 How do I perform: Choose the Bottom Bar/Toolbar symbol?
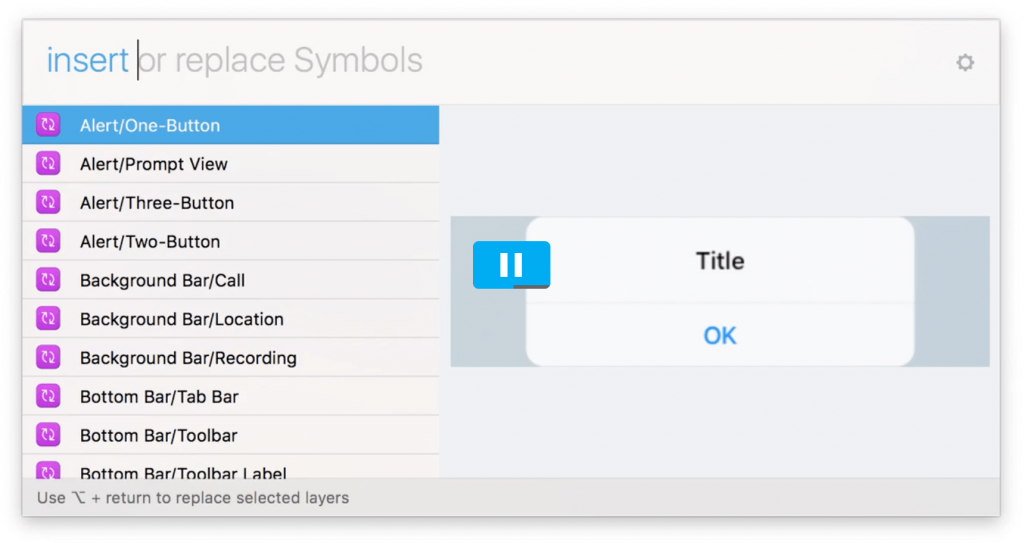[159, 436]
